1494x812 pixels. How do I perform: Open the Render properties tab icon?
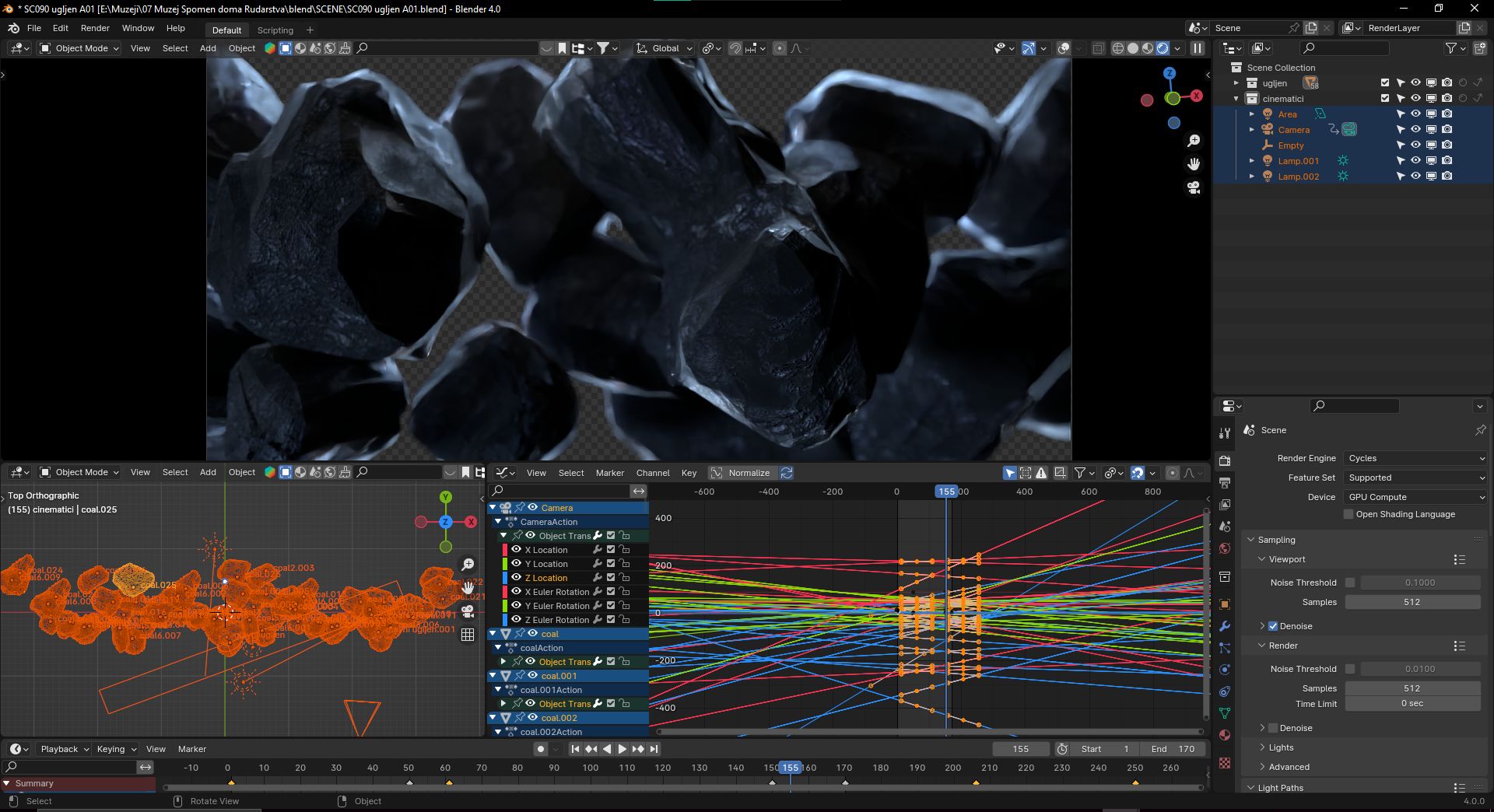coord(1224,460)
